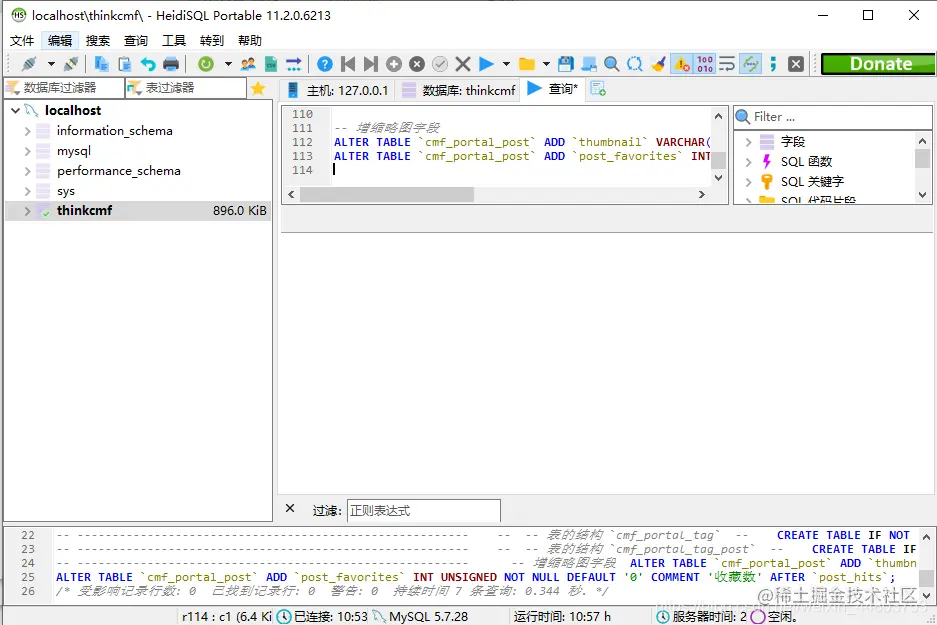
Task: Click the CSV export icon
Action: tap(271, 63)
